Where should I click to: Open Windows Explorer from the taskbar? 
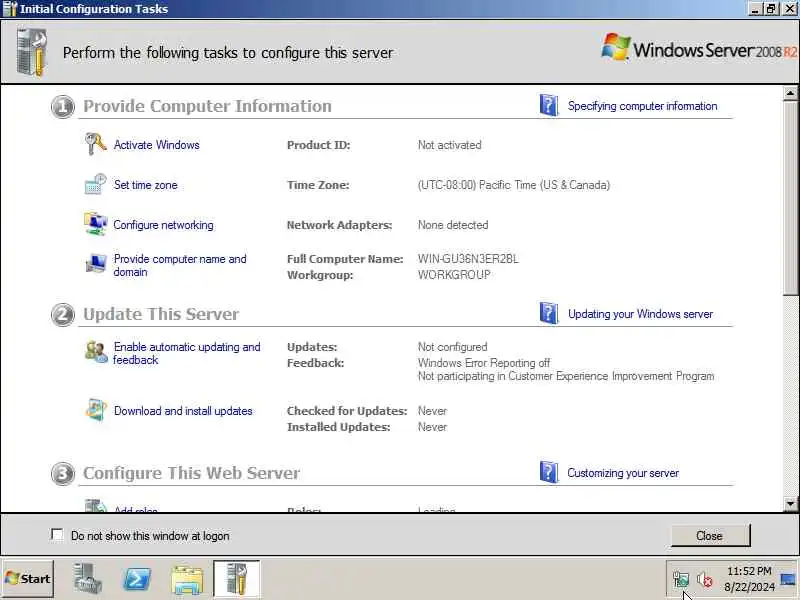[187, 580]
